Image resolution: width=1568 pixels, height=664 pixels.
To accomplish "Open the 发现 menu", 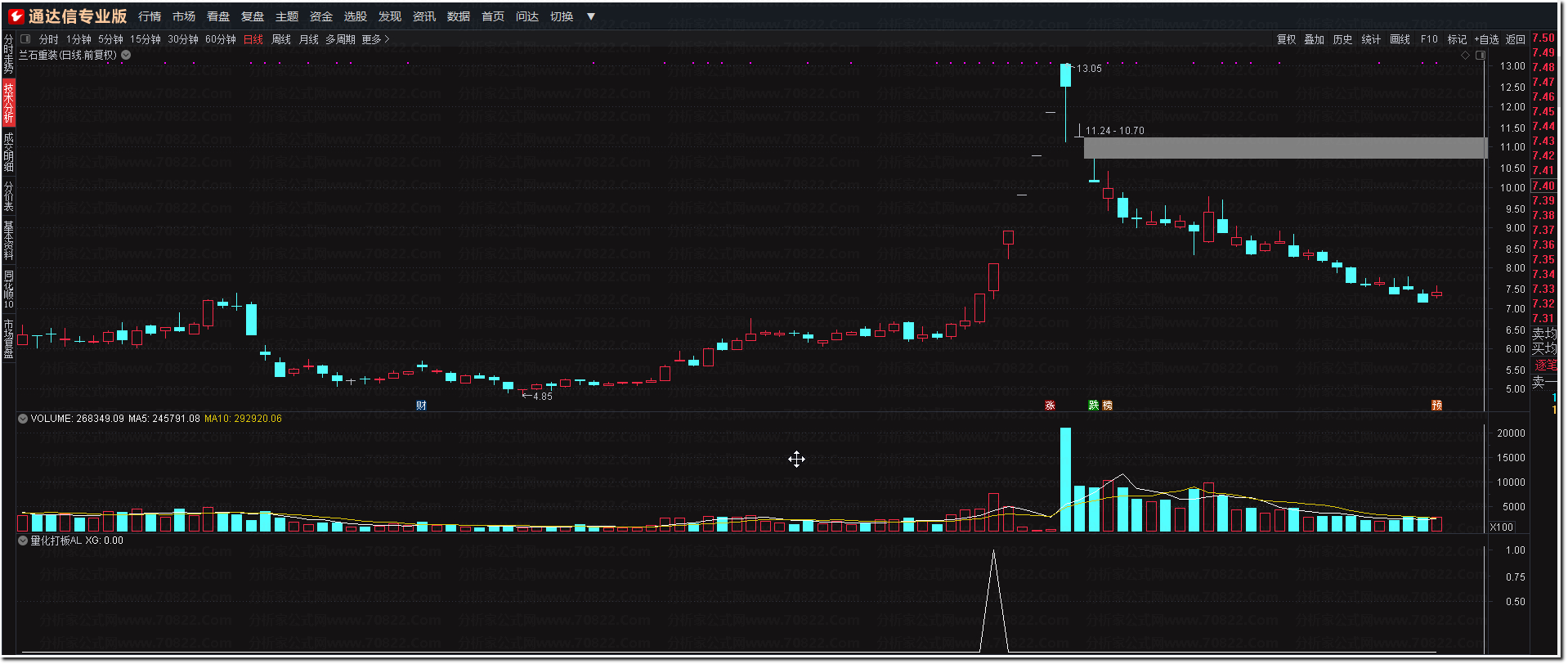I will [x=390, y=16].
